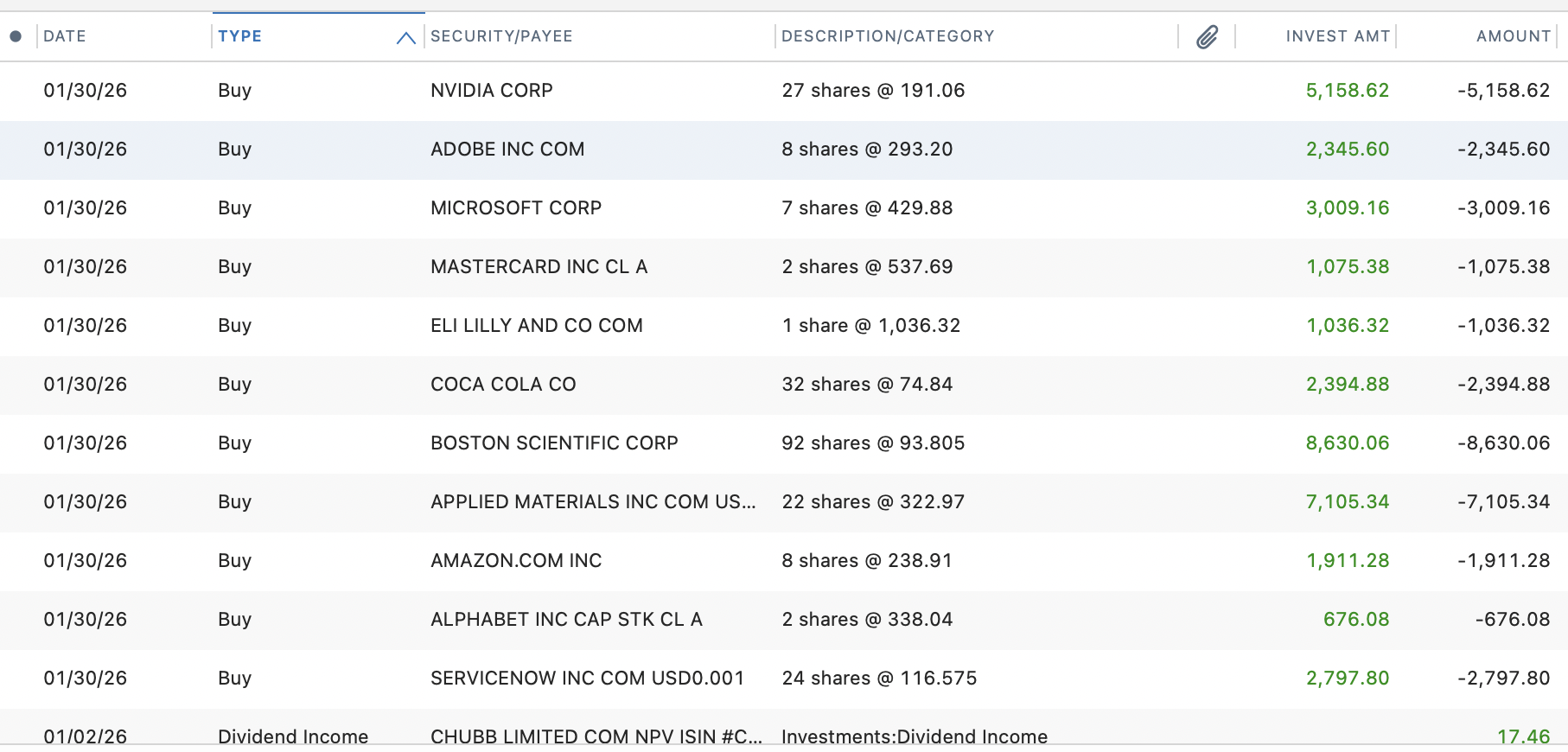Toggle the TYPE column sort arrow
This screenshot has height=752, width=1568.
(405, 37)
